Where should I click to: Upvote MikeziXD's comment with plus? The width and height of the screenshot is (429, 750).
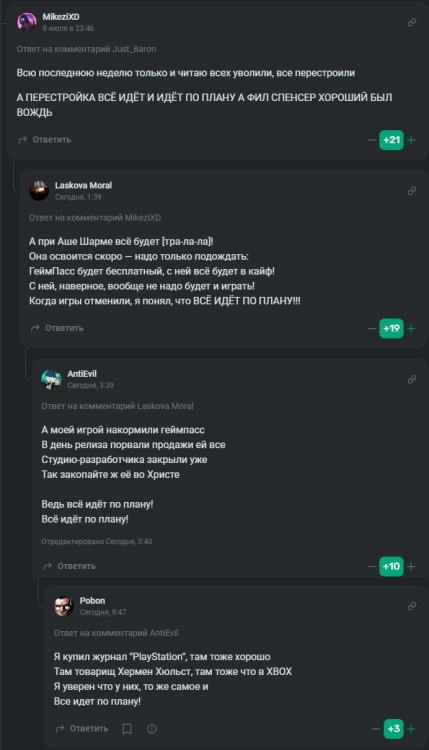411,140
